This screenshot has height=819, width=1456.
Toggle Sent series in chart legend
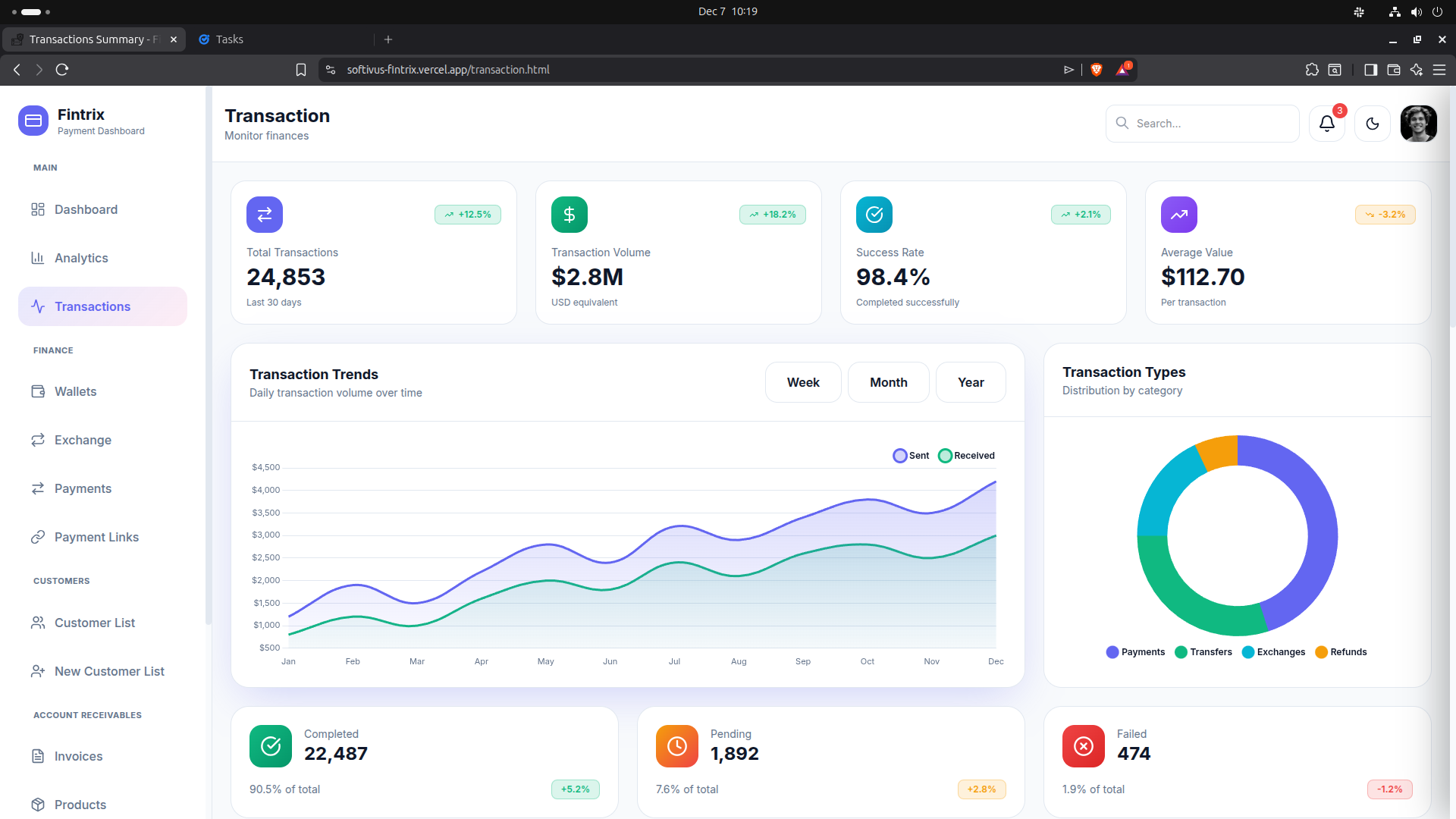tap(910, 456)
